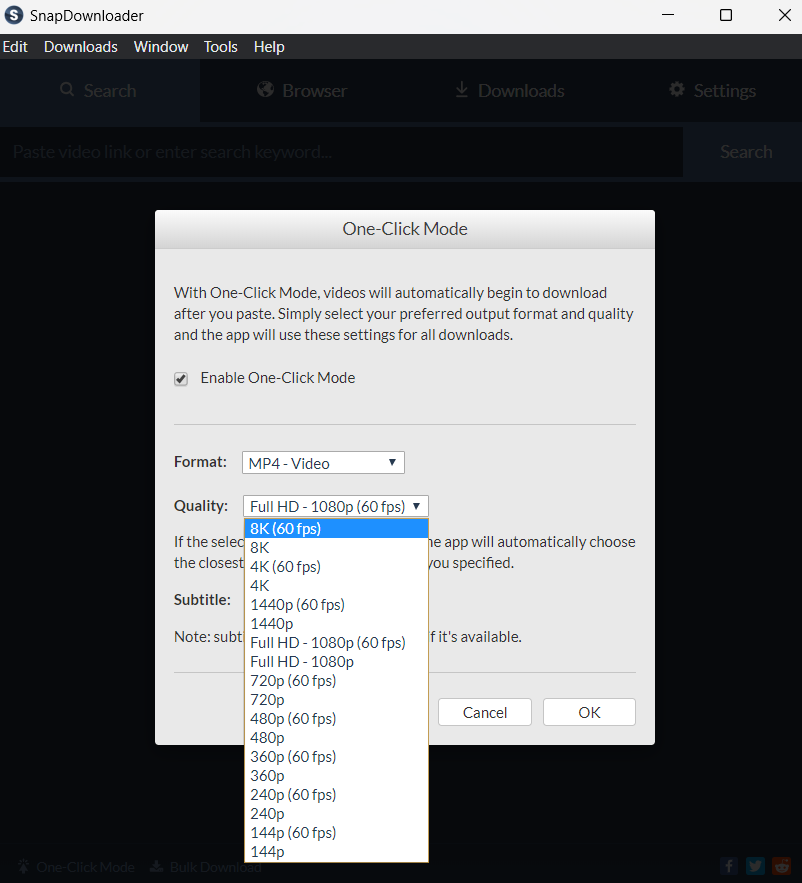Click the Facebook icon in the footer
802x883 pixels.
click(729, 866)
